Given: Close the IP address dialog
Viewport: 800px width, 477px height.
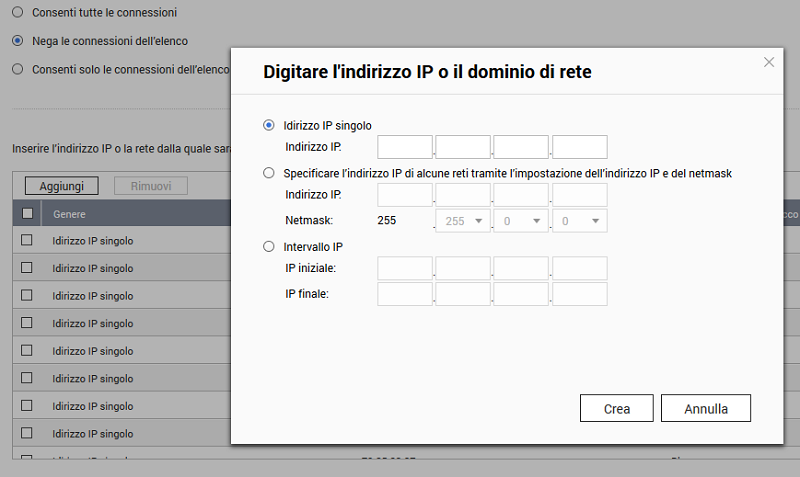Looking at the screenshot, I should pyautogui.click(x=769, y=62).
